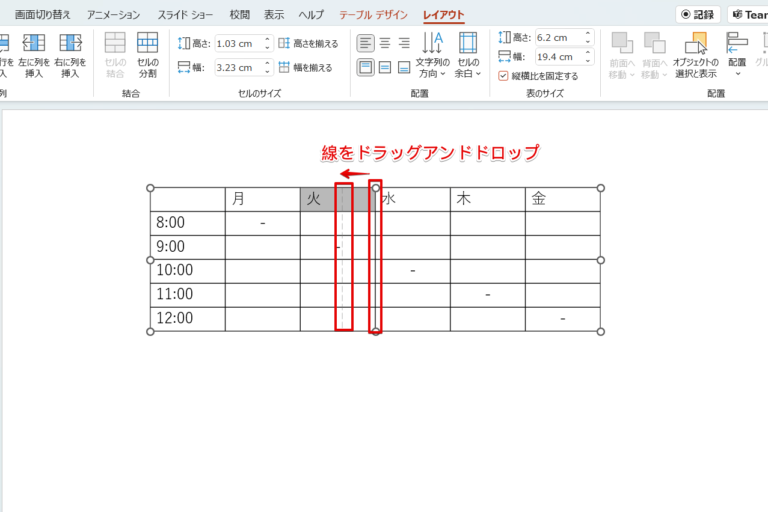Click Send Backward icon (背面へ移動)
Image resolution: width=768 pixels, height=512 pixels.
click(x=654, y=43)
